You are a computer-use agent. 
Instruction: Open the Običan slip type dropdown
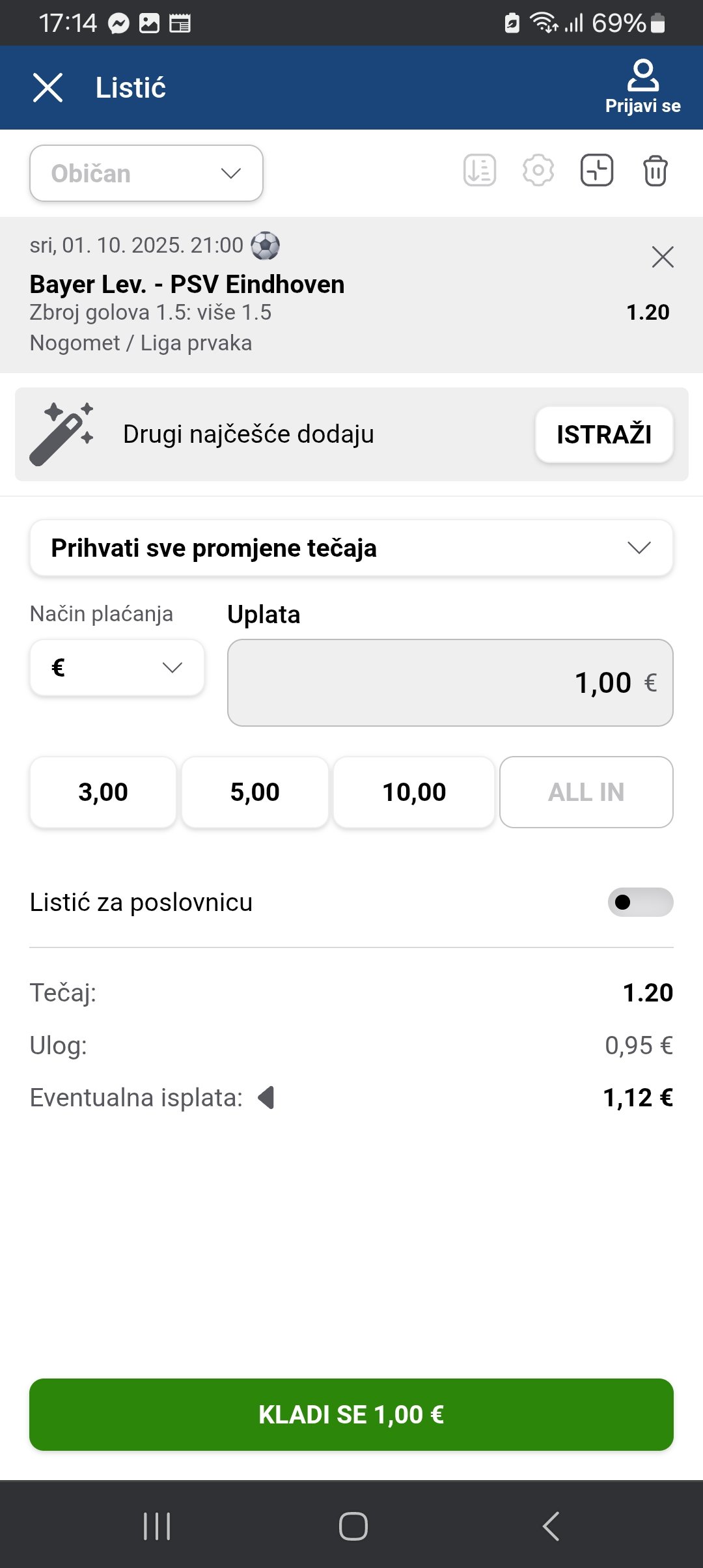[x=146, y=173]
